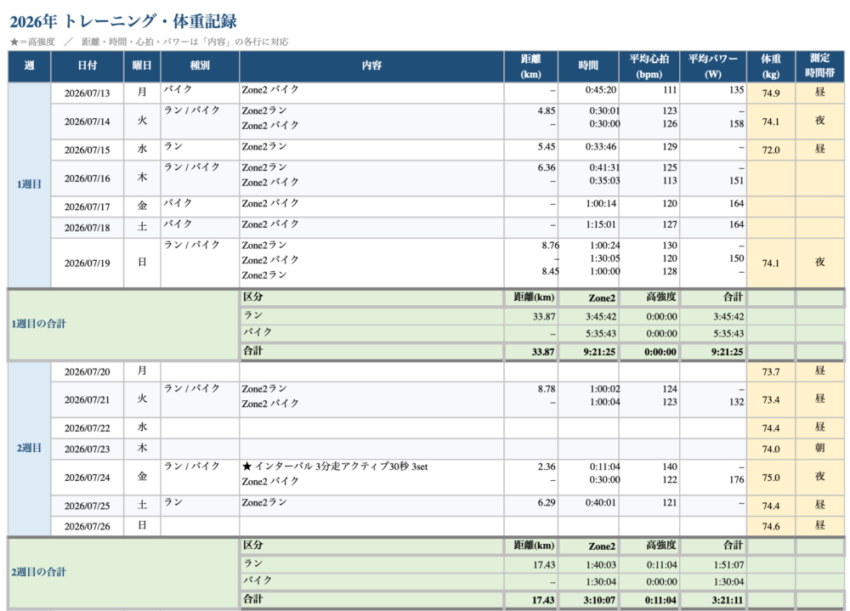Click the 平均パワー (W) header cell
This screenshot has height=611, width=850.
713,66
